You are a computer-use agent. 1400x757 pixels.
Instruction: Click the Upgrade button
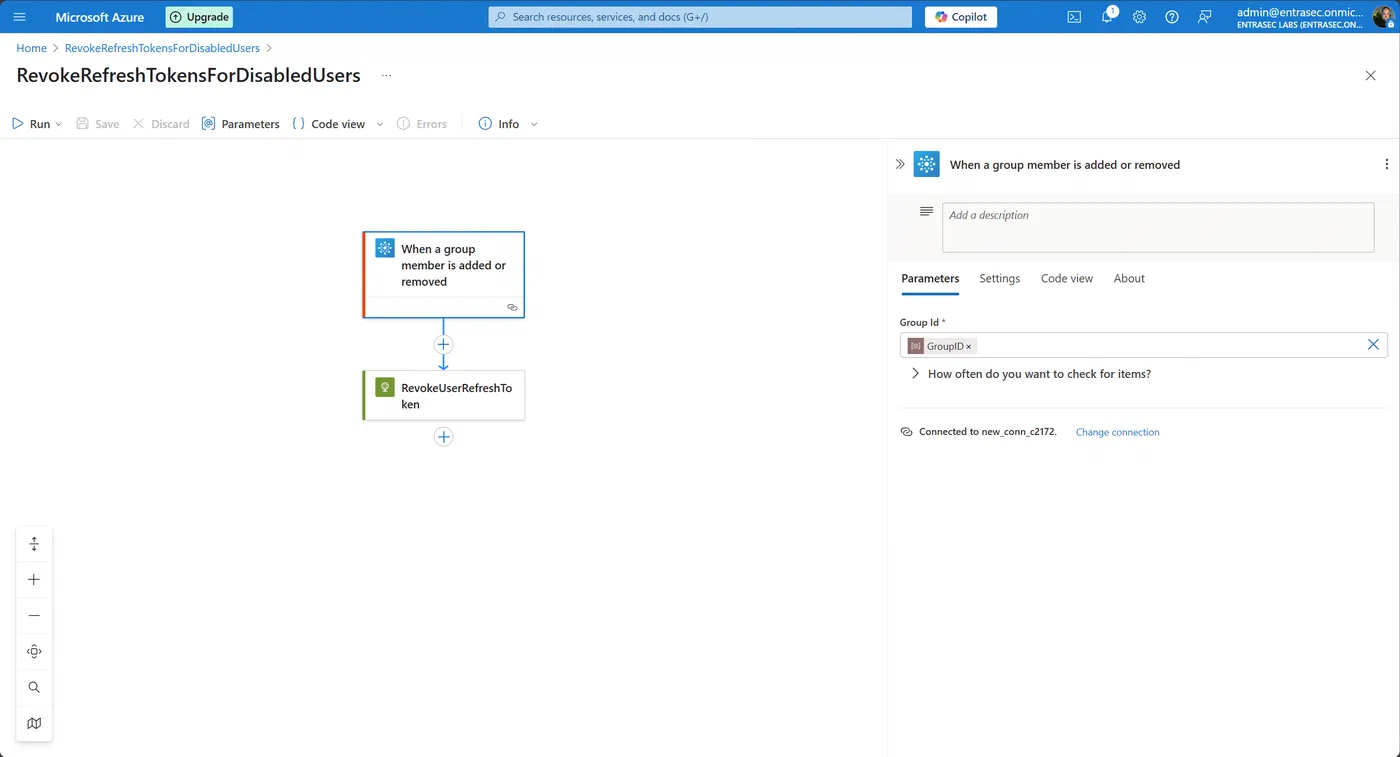pyautogui.click(x=199, y=17)
